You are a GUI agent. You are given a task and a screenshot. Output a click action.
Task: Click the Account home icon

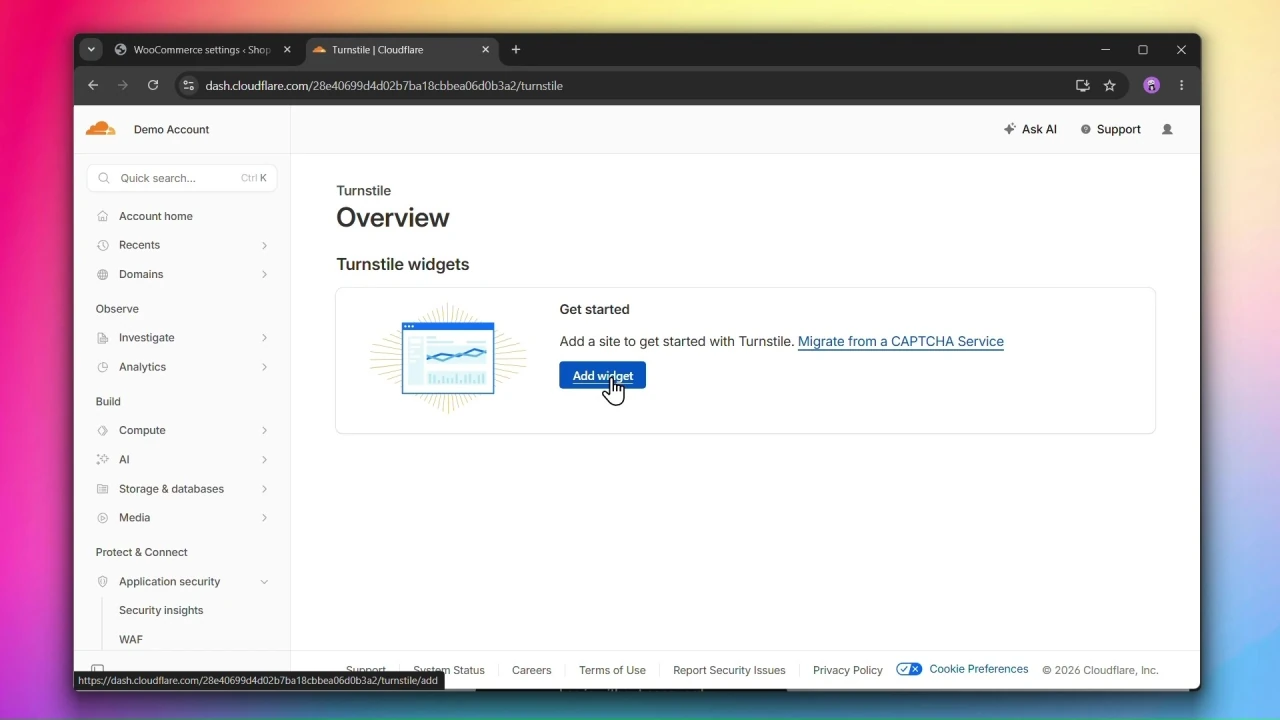[102, 216]
